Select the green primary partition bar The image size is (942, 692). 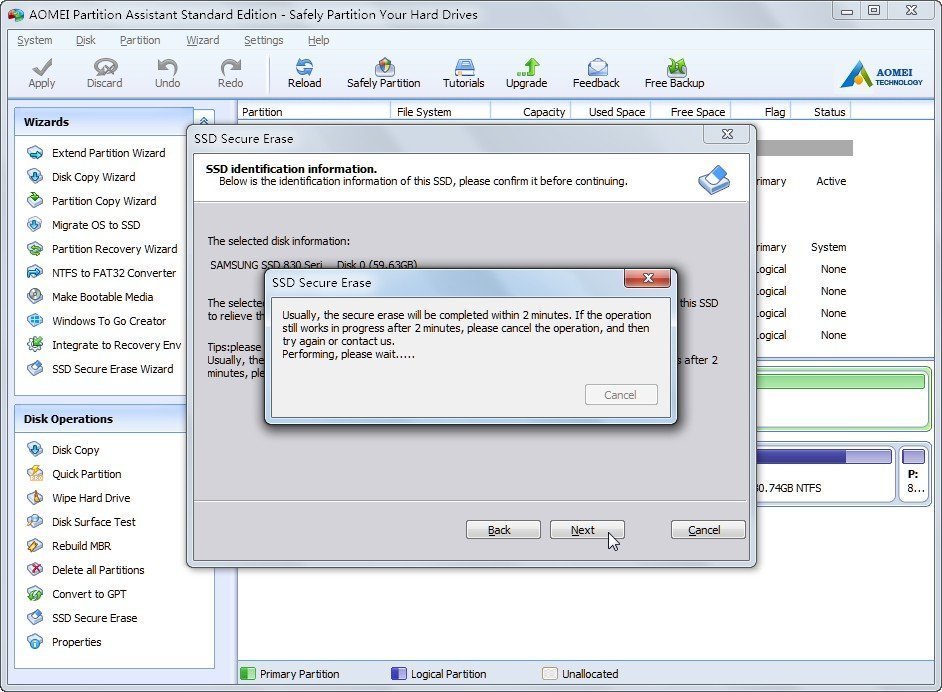click(x=840, y=381)
